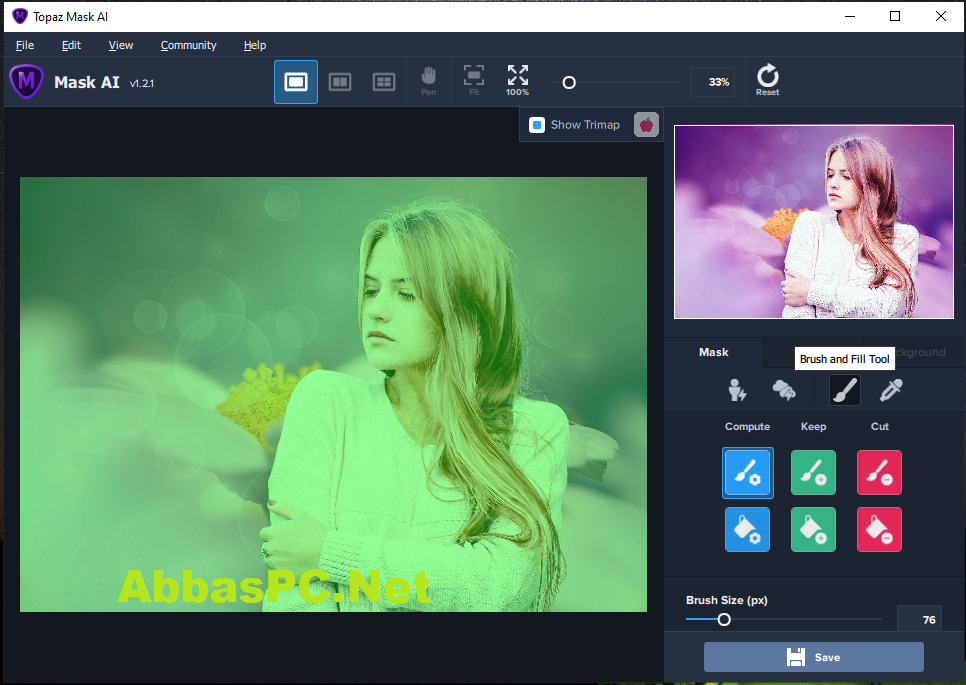Open the Edit menu
This screenshot has height=685, width=966.
[x=71, y=45]
